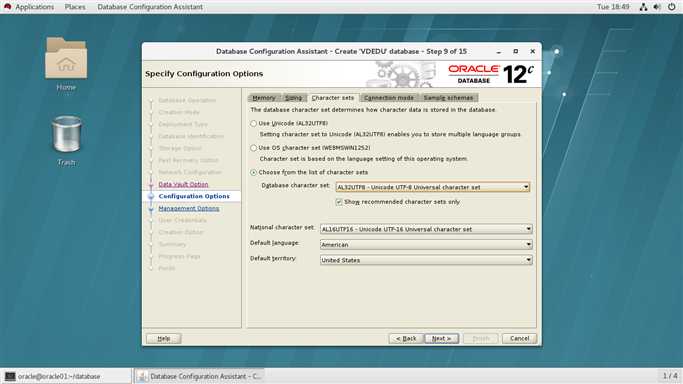Toggle Show recommended character sets only checkbox
The height and width of the screenshot is (384, 683).
339,202
